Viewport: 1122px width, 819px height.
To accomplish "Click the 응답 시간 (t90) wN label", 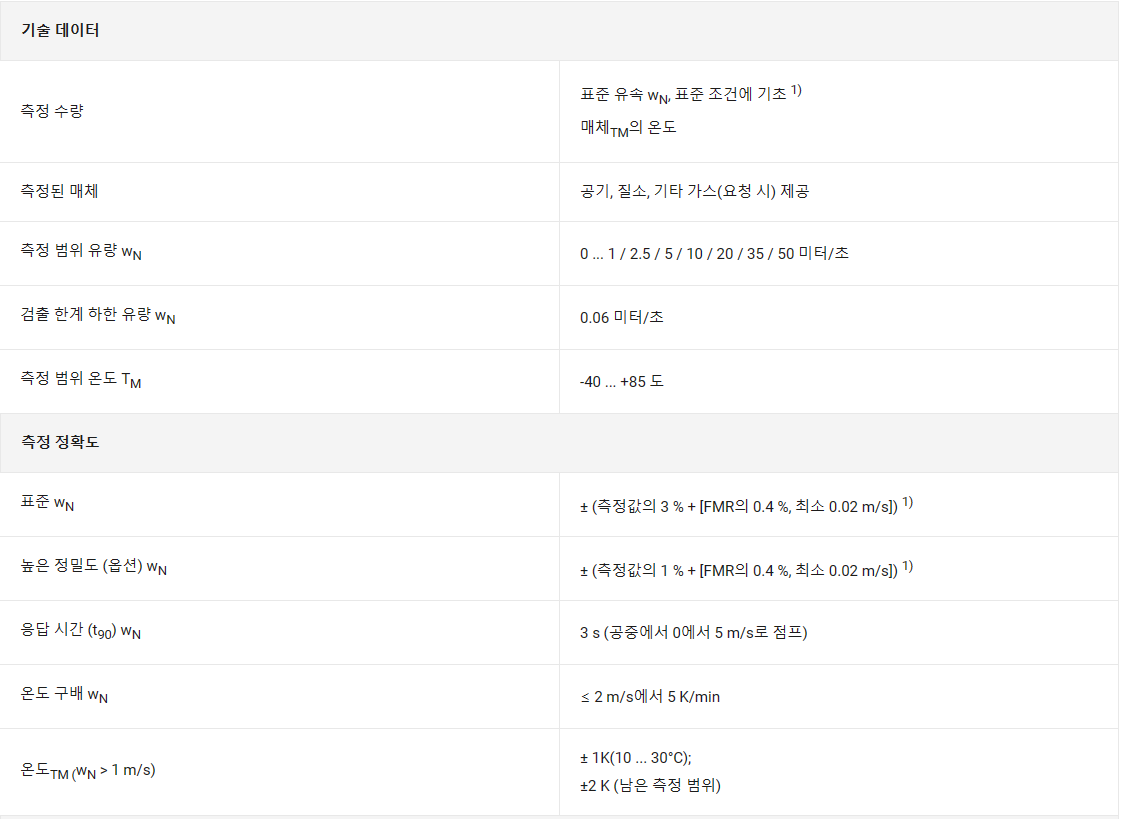I will 81,632.
